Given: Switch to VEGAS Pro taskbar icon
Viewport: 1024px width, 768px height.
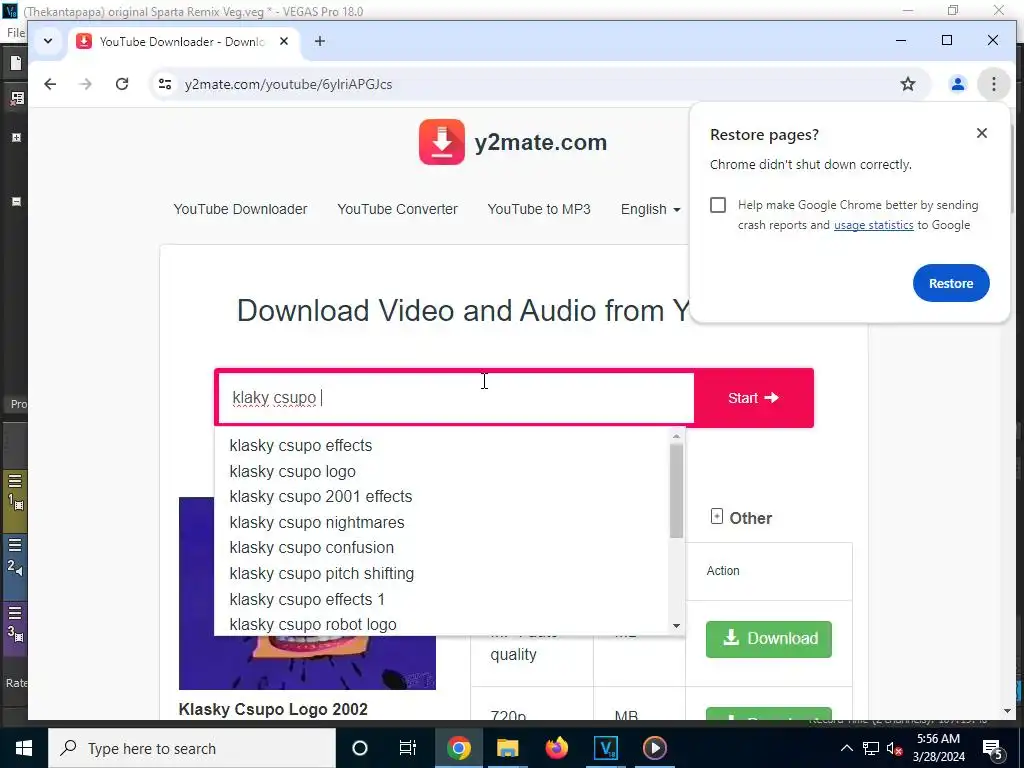Looking at the screenshot, I should 605,748.
